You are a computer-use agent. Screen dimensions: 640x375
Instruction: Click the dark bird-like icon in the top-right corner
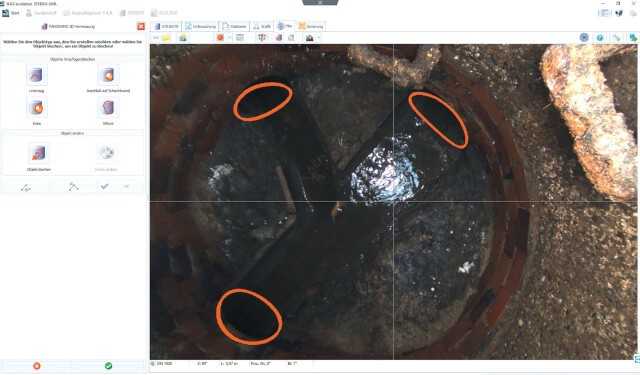[619, 13]
